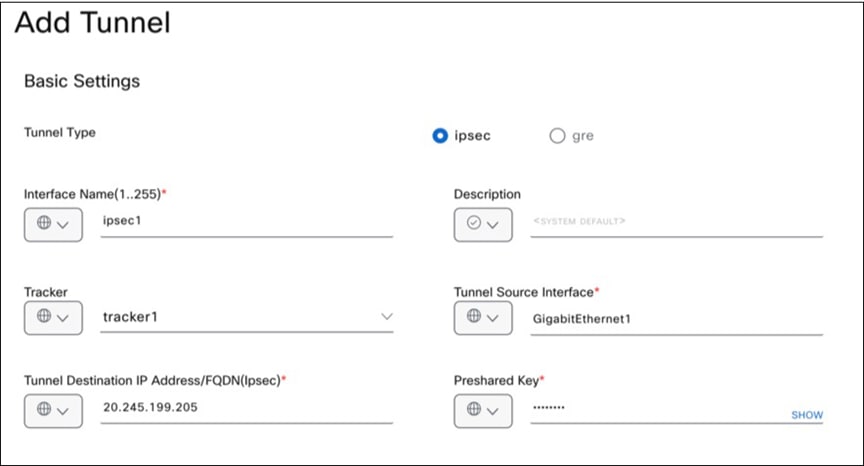Click default checkmark icon beside Description
Screen dimensions: 864x466
tap(474, 224)
